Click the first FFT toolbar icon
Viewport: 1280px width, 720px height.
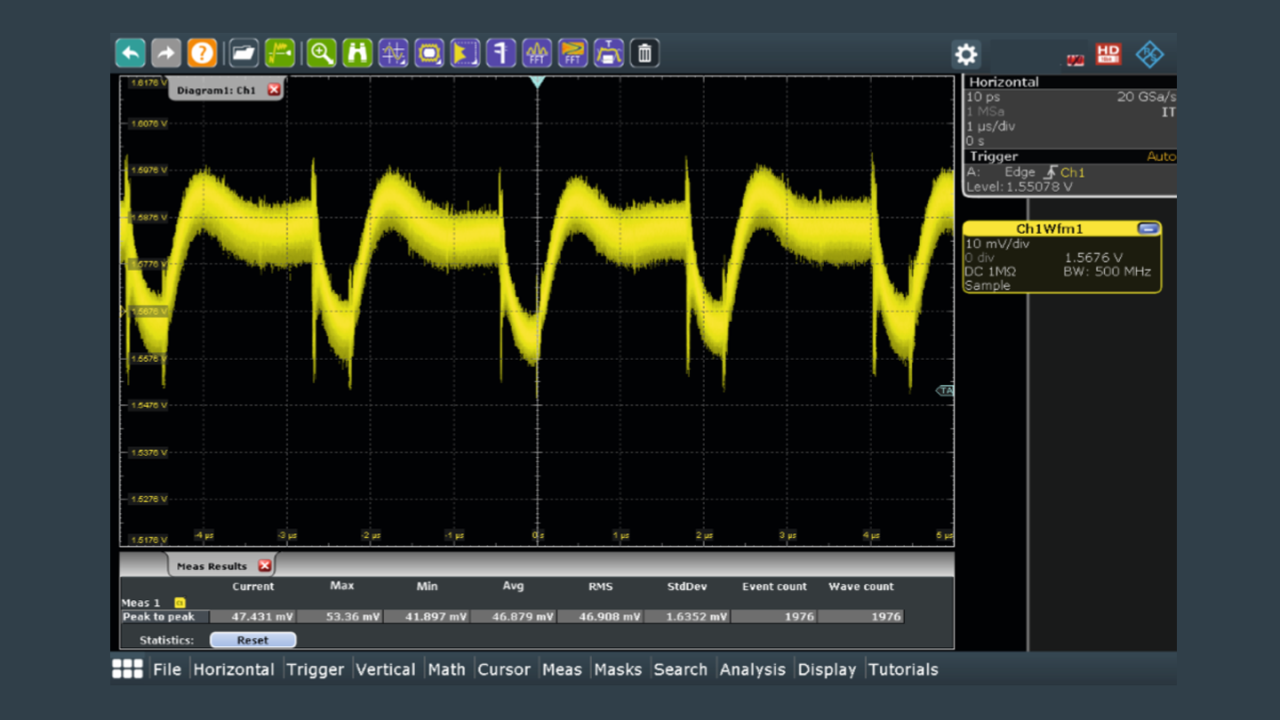(x=537, y=53)
